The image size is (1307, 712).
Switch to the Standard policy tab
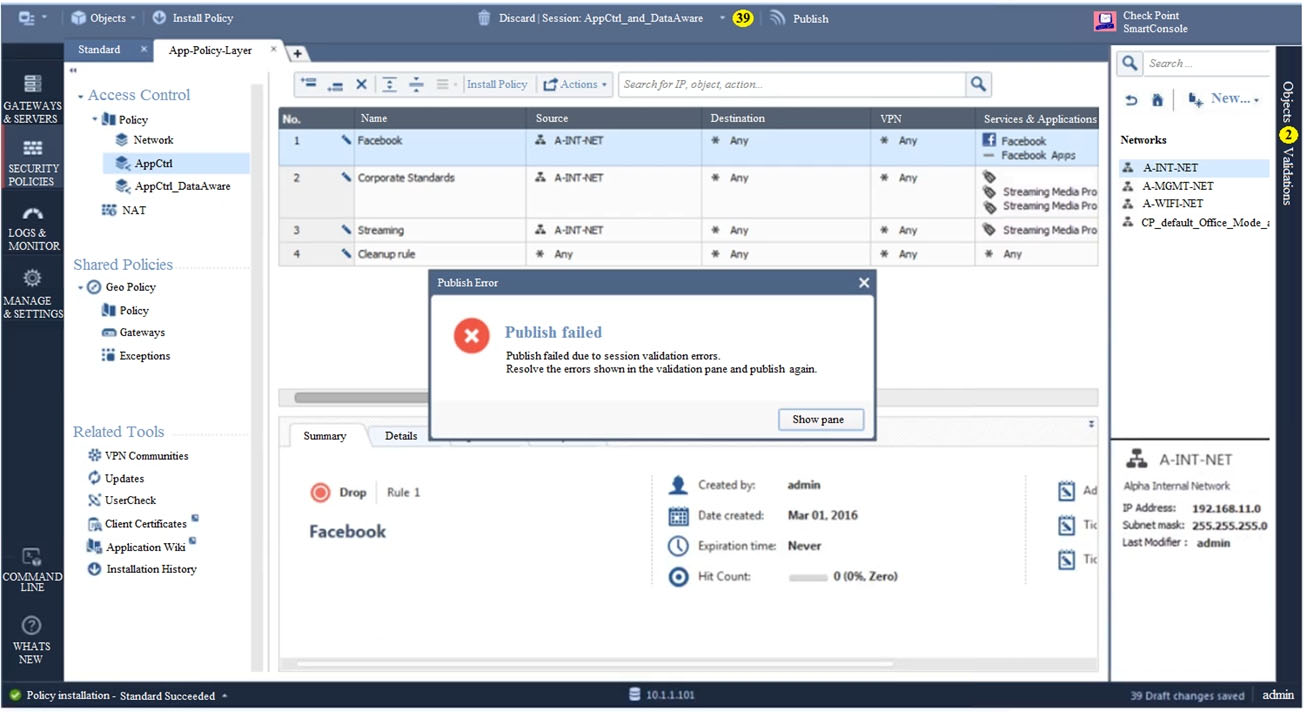(100, 50)
